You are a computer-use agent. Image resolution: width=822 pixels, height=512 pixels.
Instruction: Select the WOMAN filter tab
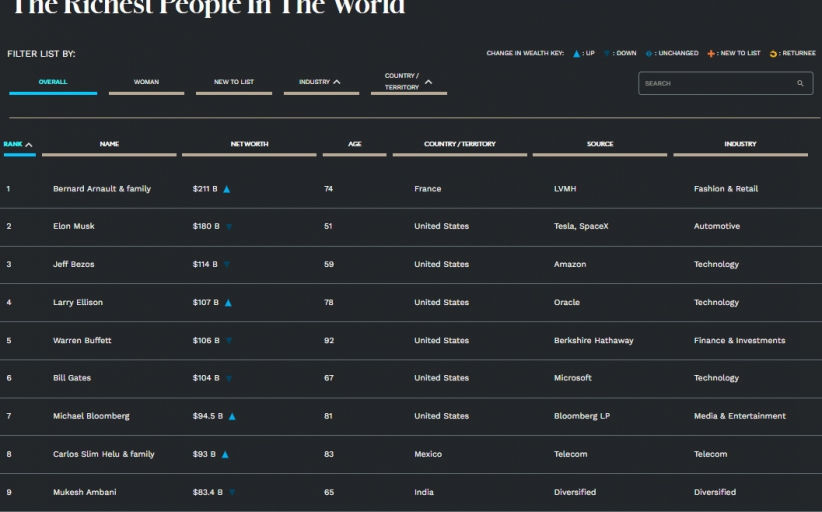pos(146,82)
